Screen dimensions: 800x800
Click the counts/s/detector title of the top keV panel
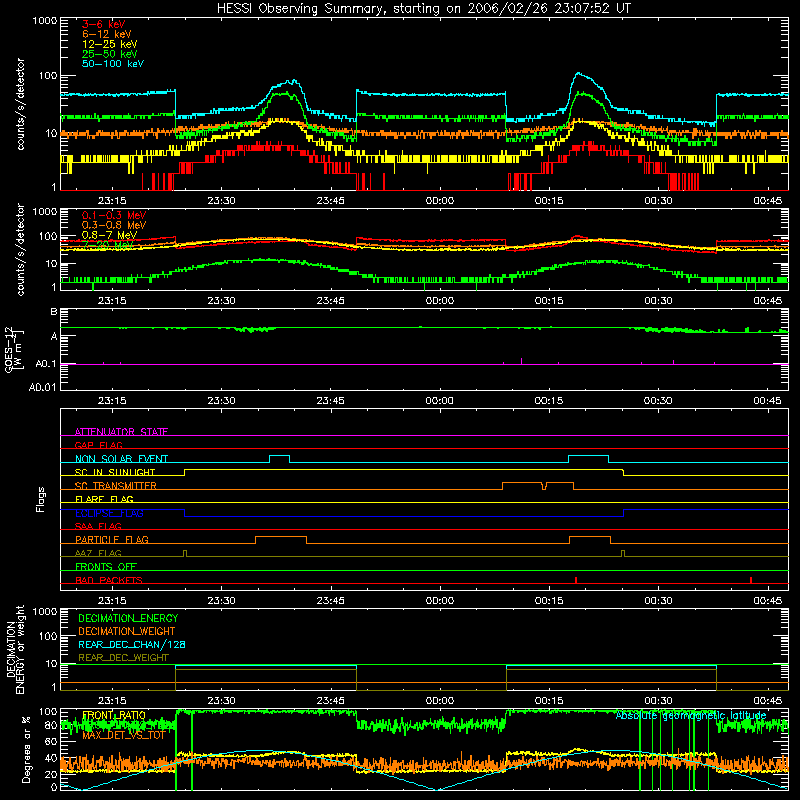(x=20, y=104)
